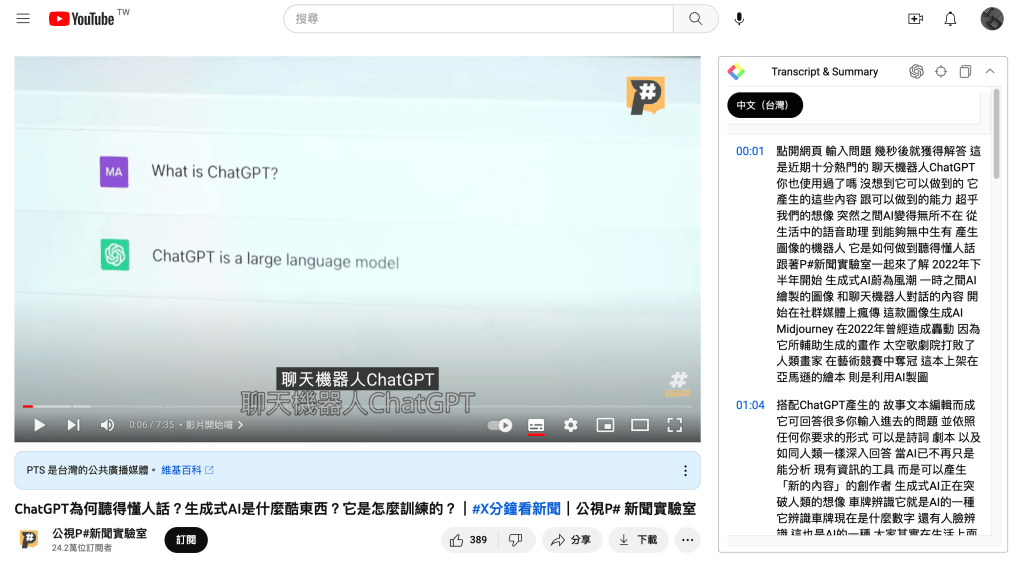Jump to current time target icon
The height and width of the screenshot is (562, 1024).
click(941, 72)
